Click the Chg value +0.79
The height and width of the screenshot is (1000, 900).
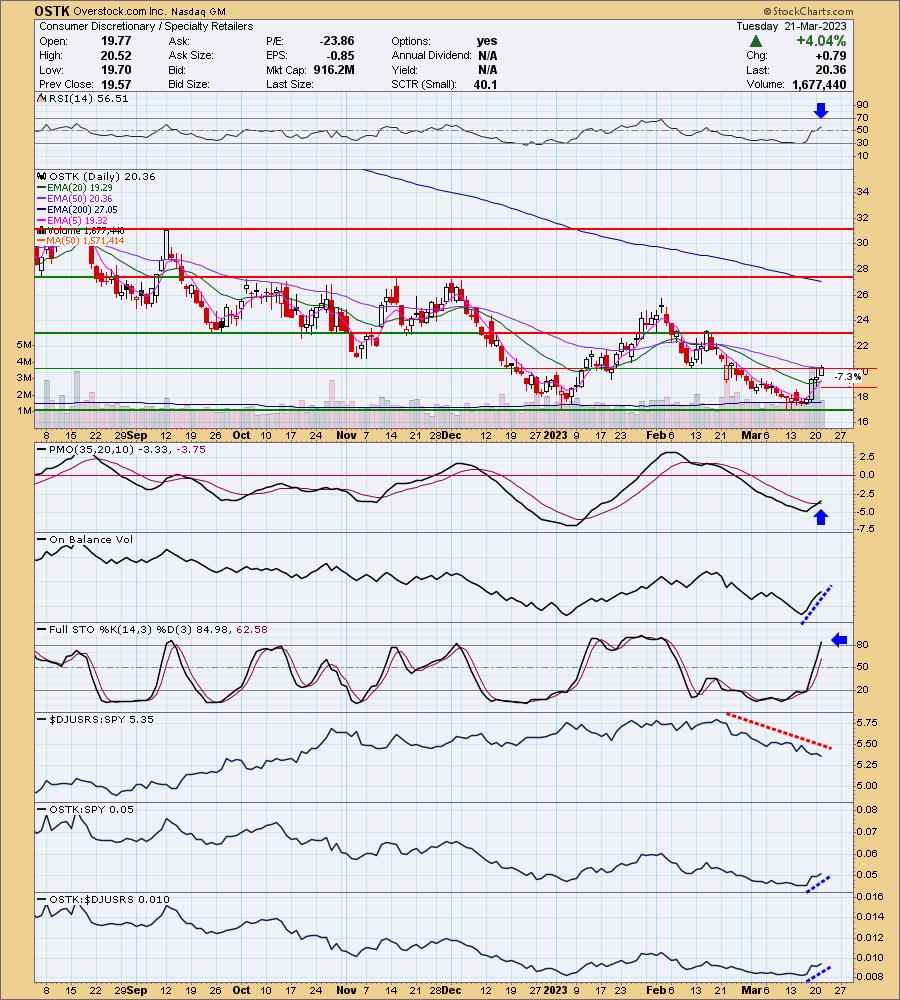coord(831,55)
